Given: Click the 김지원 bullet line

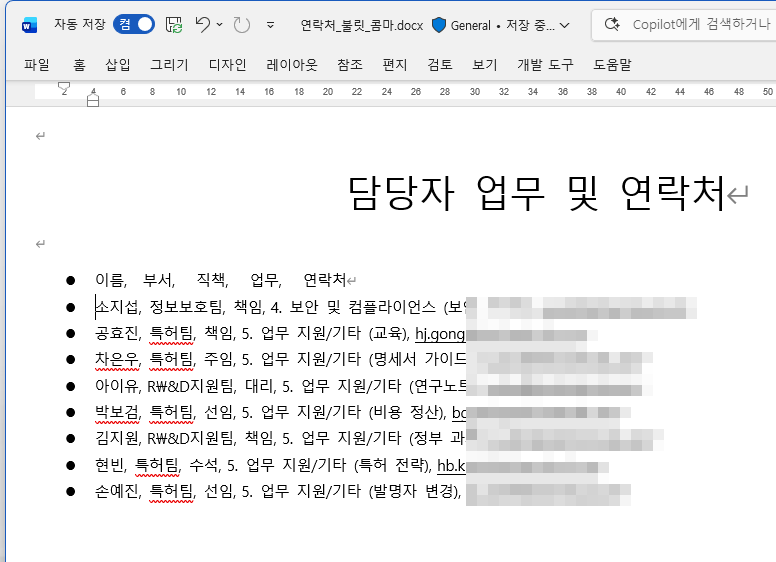Looking at the screenshot, I should pyautogui.click(x=280, y=438).
